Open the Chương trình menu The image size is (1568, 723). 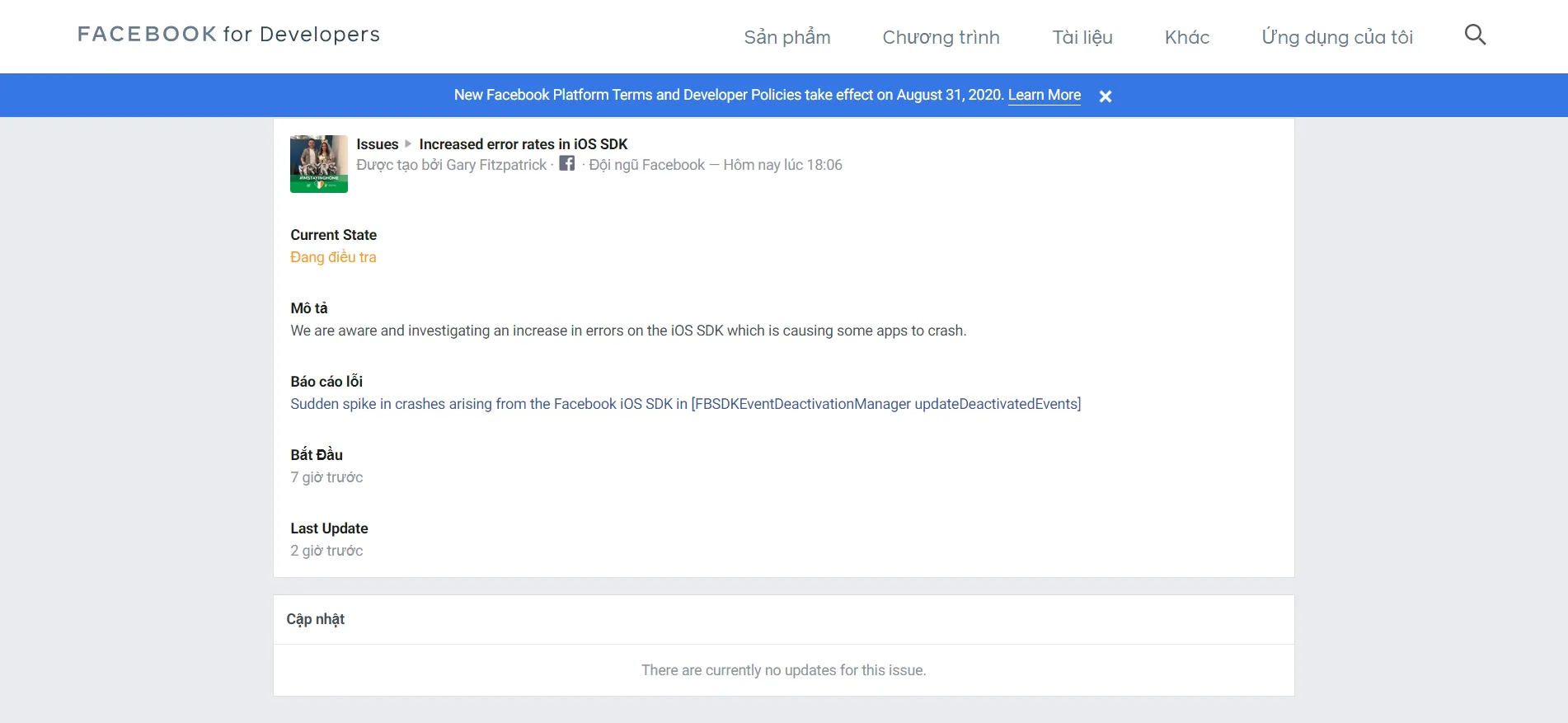[x=941, y=37]
